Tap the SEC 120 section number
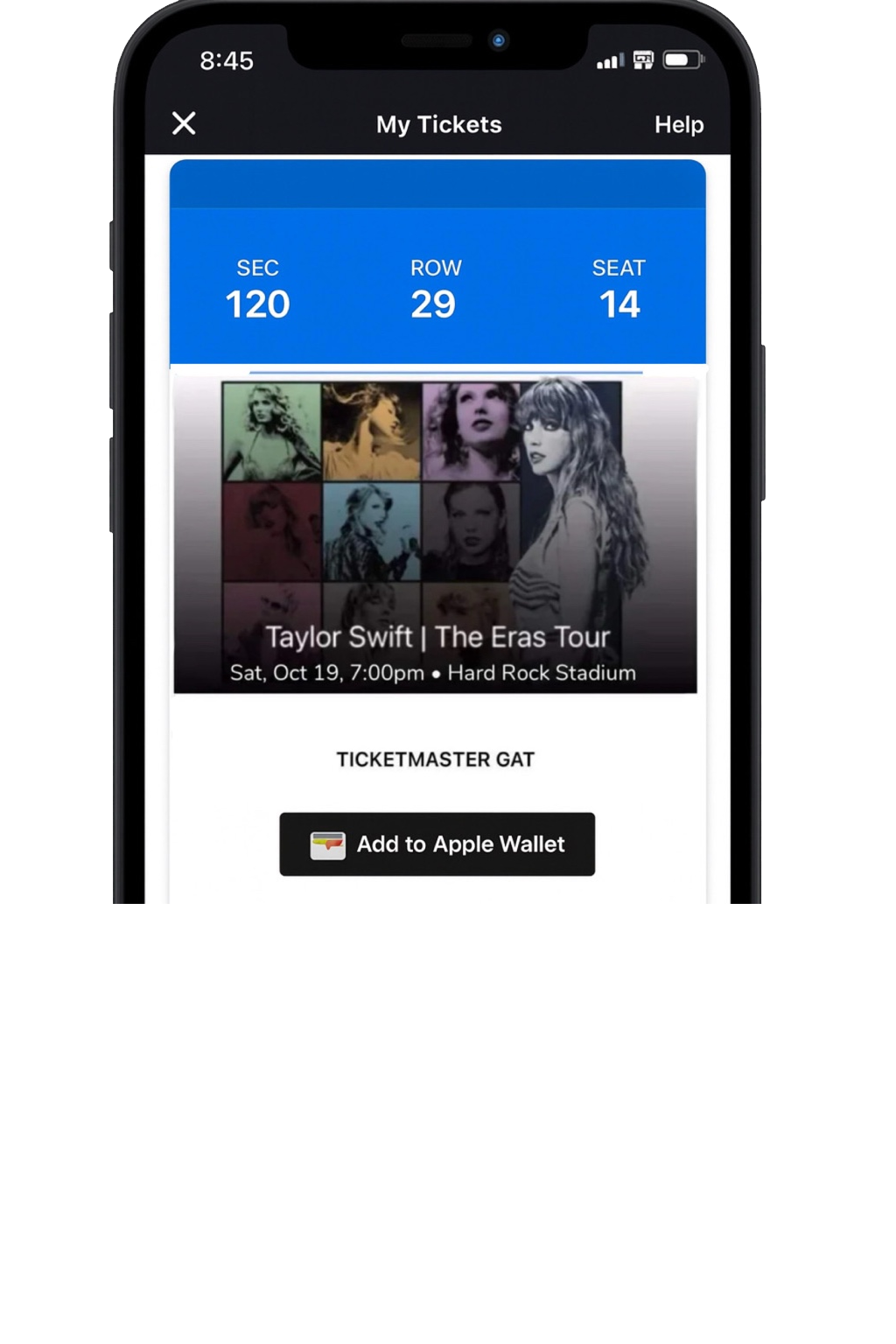 tap(257, 304)
